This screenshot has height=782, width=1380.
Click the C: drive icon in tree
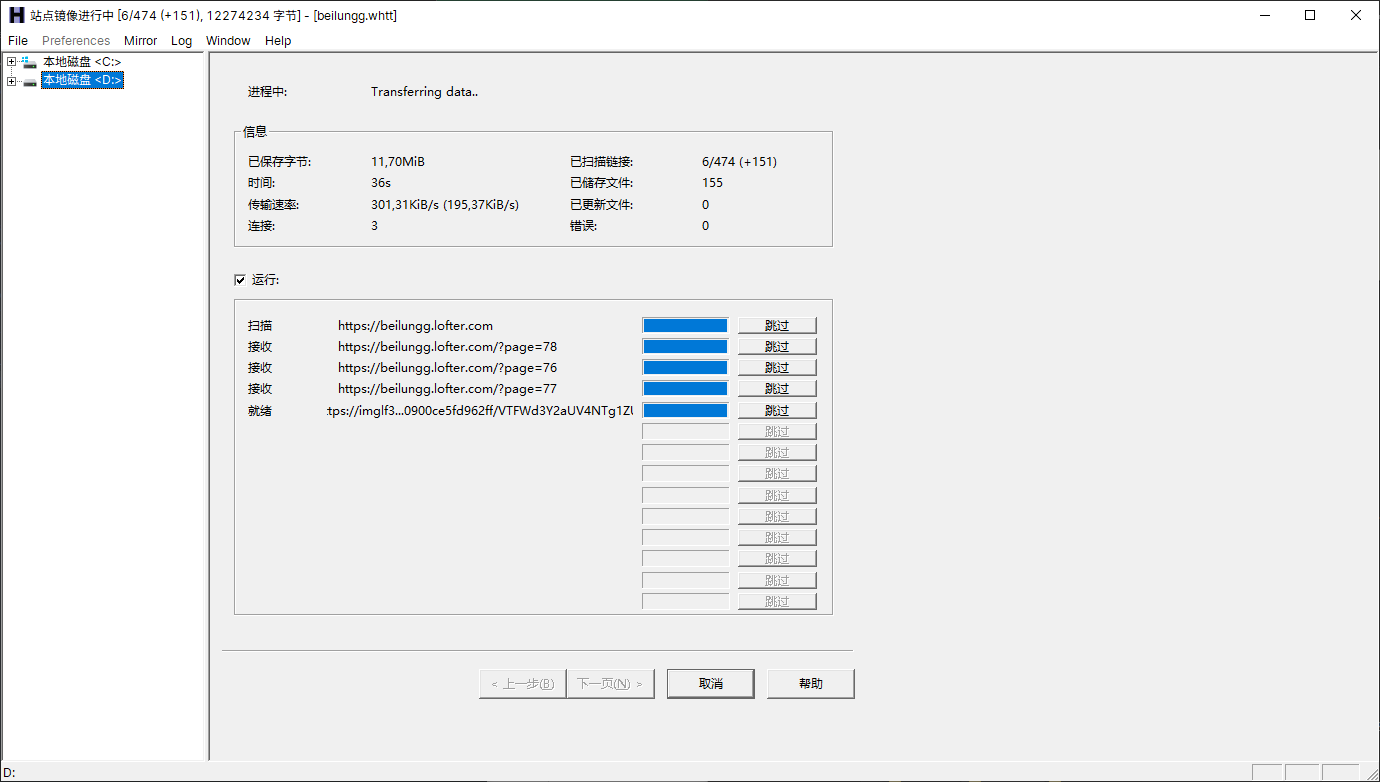(30, 62)
